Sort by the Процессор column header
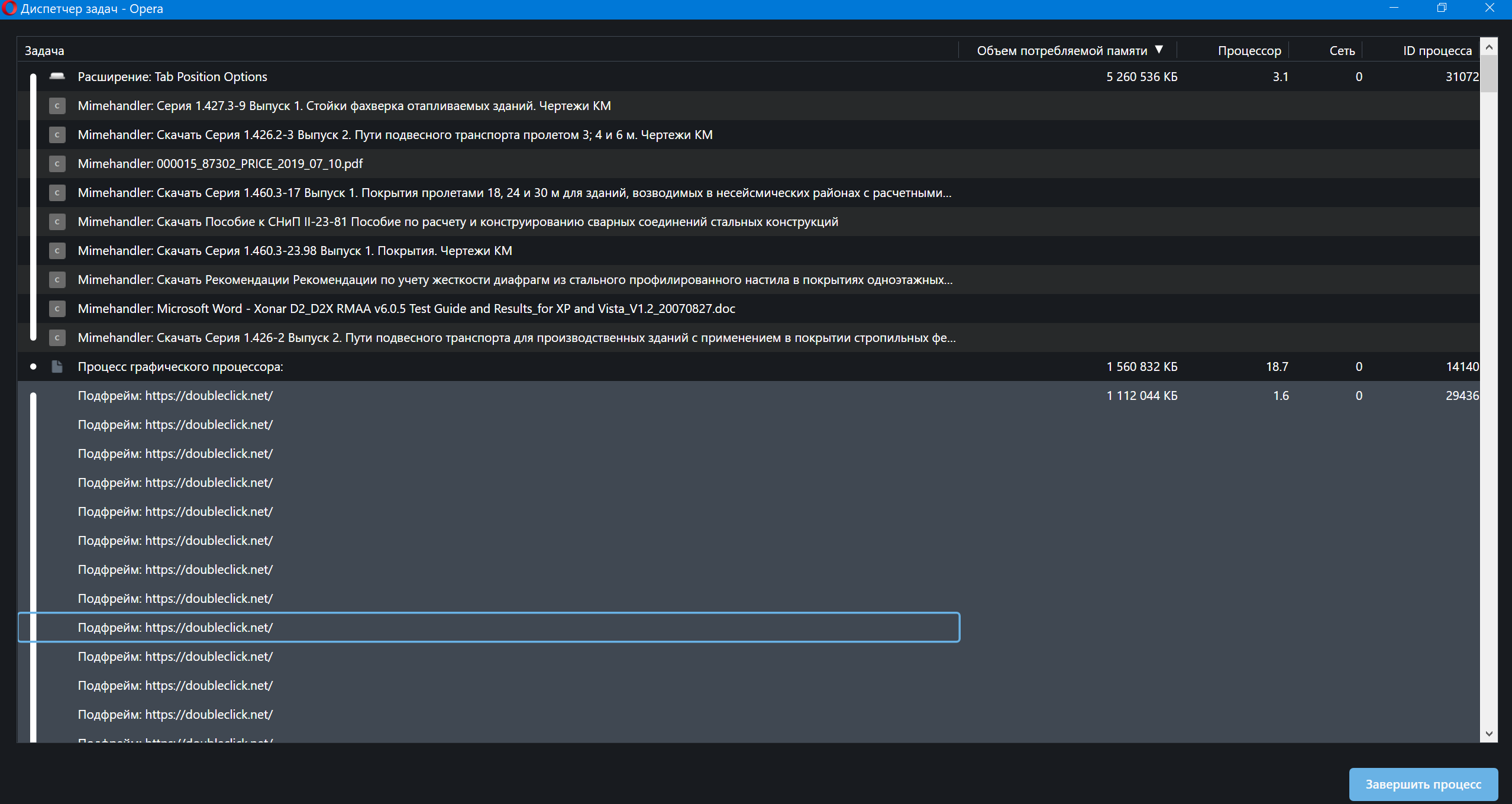The width and height of the screenshot is (1512, 804). coord(1249,51)
